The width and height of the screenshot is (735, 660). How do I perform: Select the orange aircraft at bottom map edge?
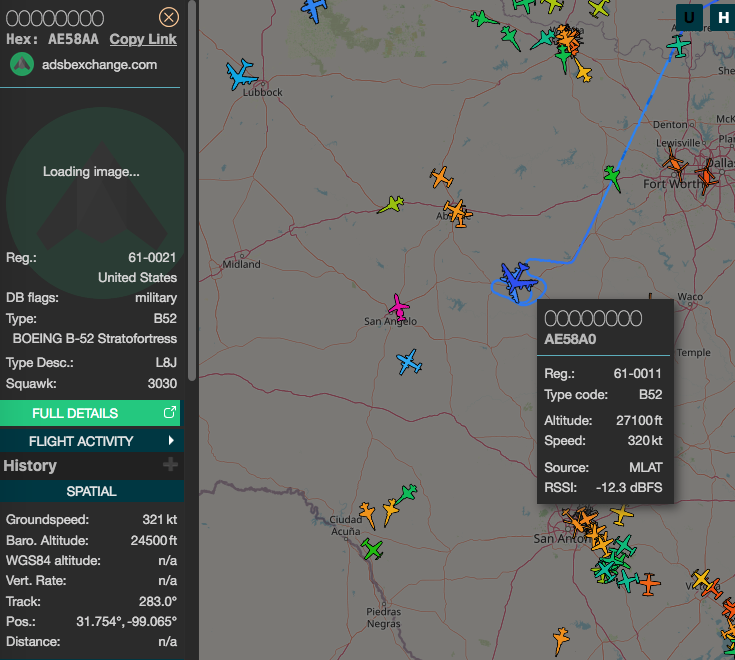561,639
